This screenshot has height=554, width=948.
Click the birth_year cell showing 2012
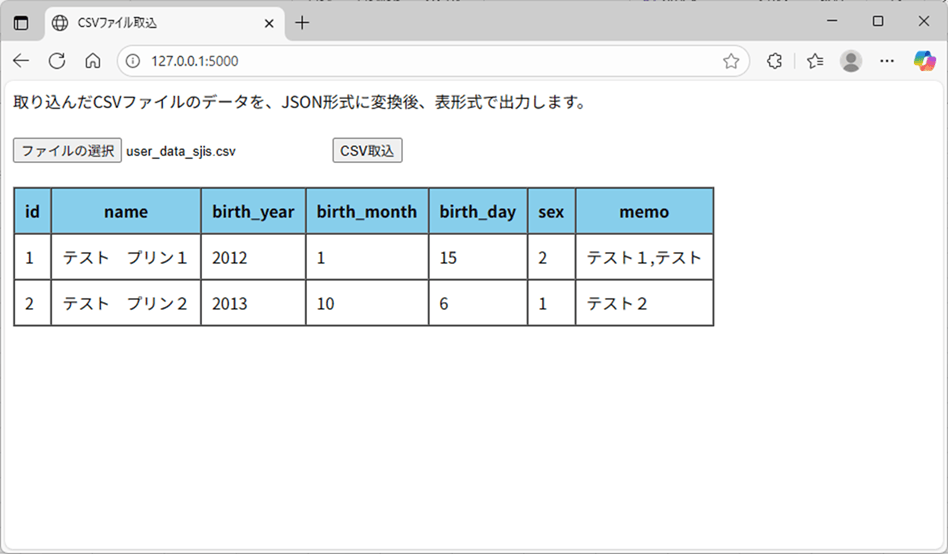click(253, 257)
